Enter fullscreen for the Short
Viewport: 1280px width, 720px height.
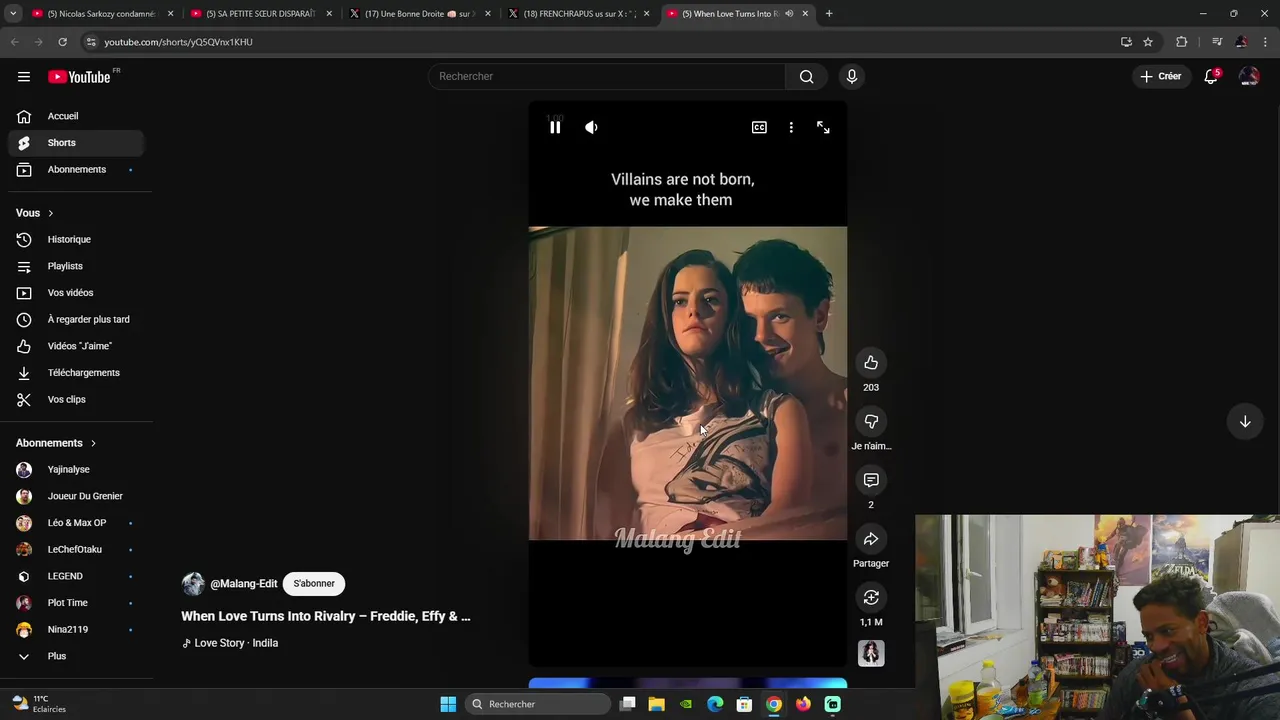point(823,127)
